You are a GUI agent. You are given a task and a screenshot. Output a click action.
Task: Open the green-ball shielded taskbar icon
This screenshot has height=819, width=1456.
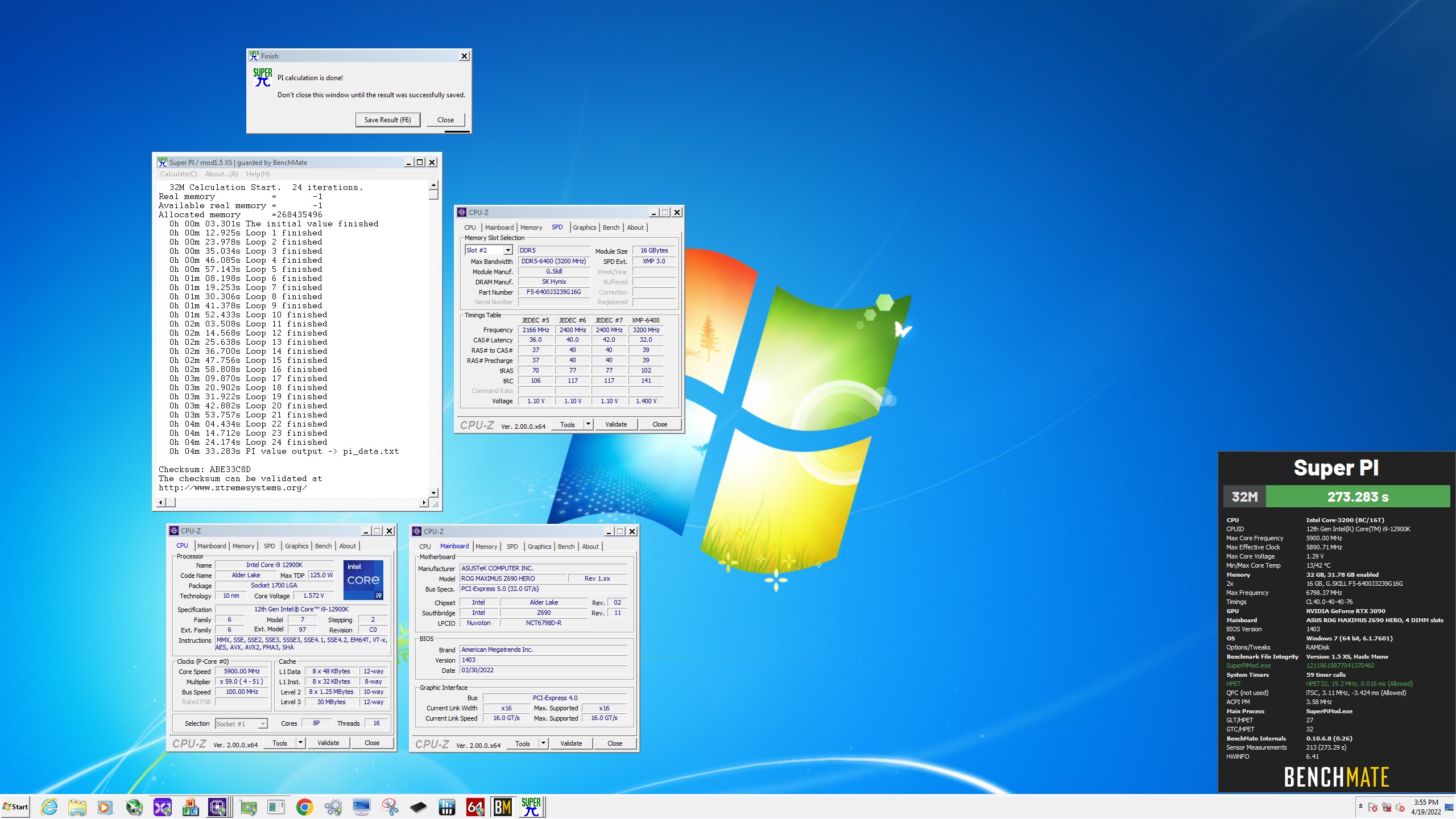click(134, 806)
